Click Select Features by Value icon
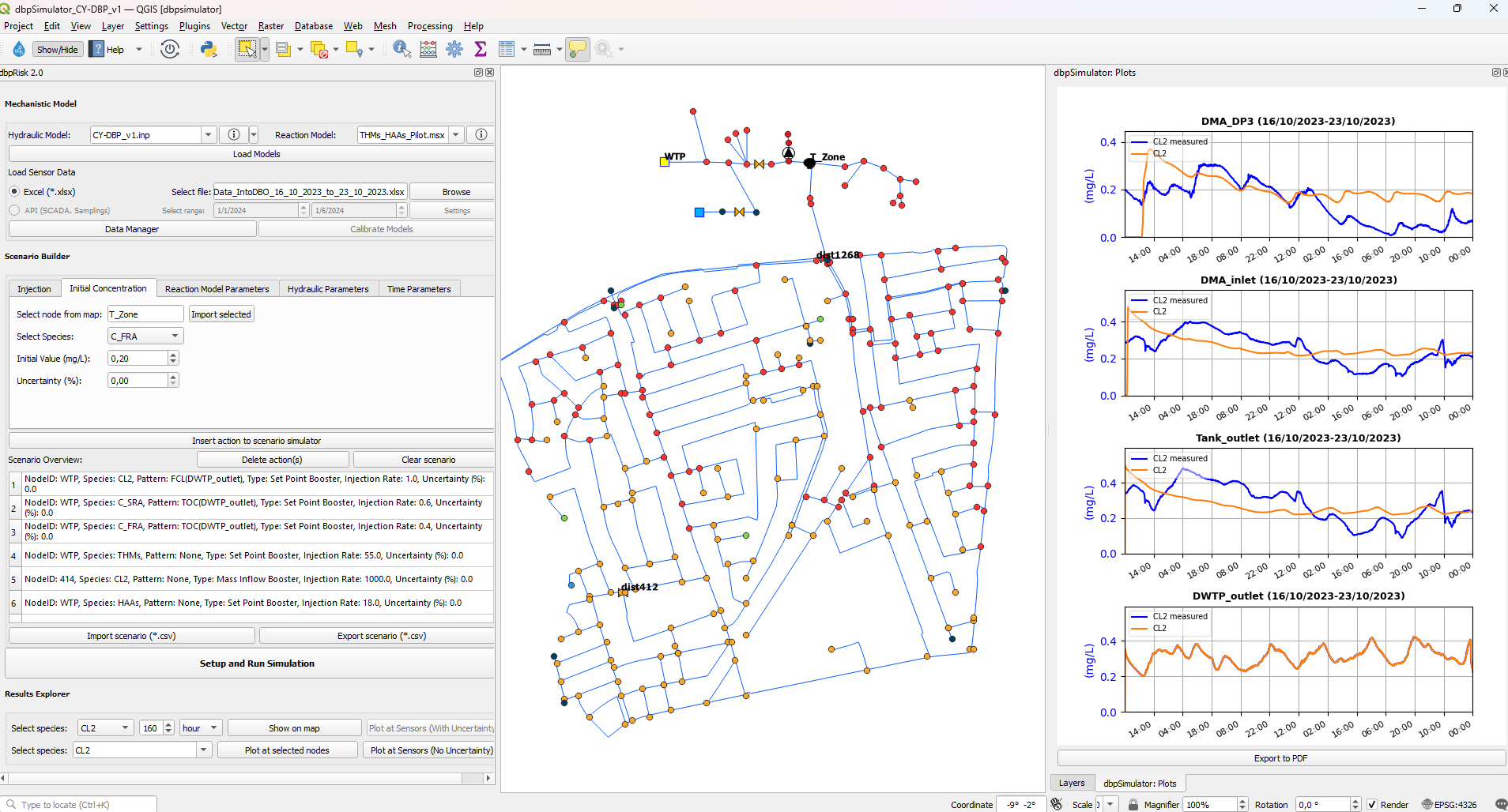Screen dimensions: 1508x812 pos(284,49)
